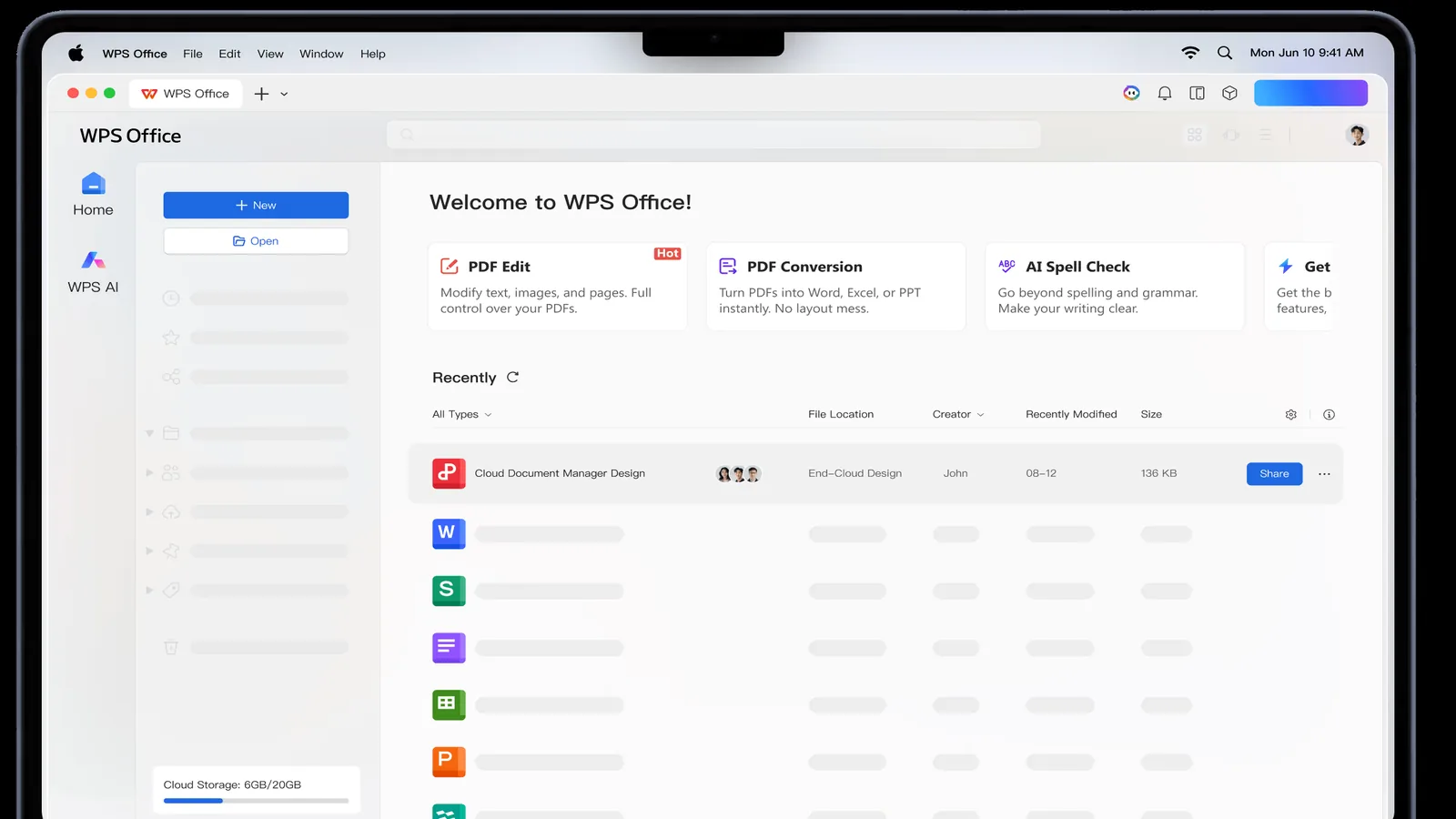Open the Help menu
The height and width of the screenshot is (819, 1456).
tap(373, 54)
